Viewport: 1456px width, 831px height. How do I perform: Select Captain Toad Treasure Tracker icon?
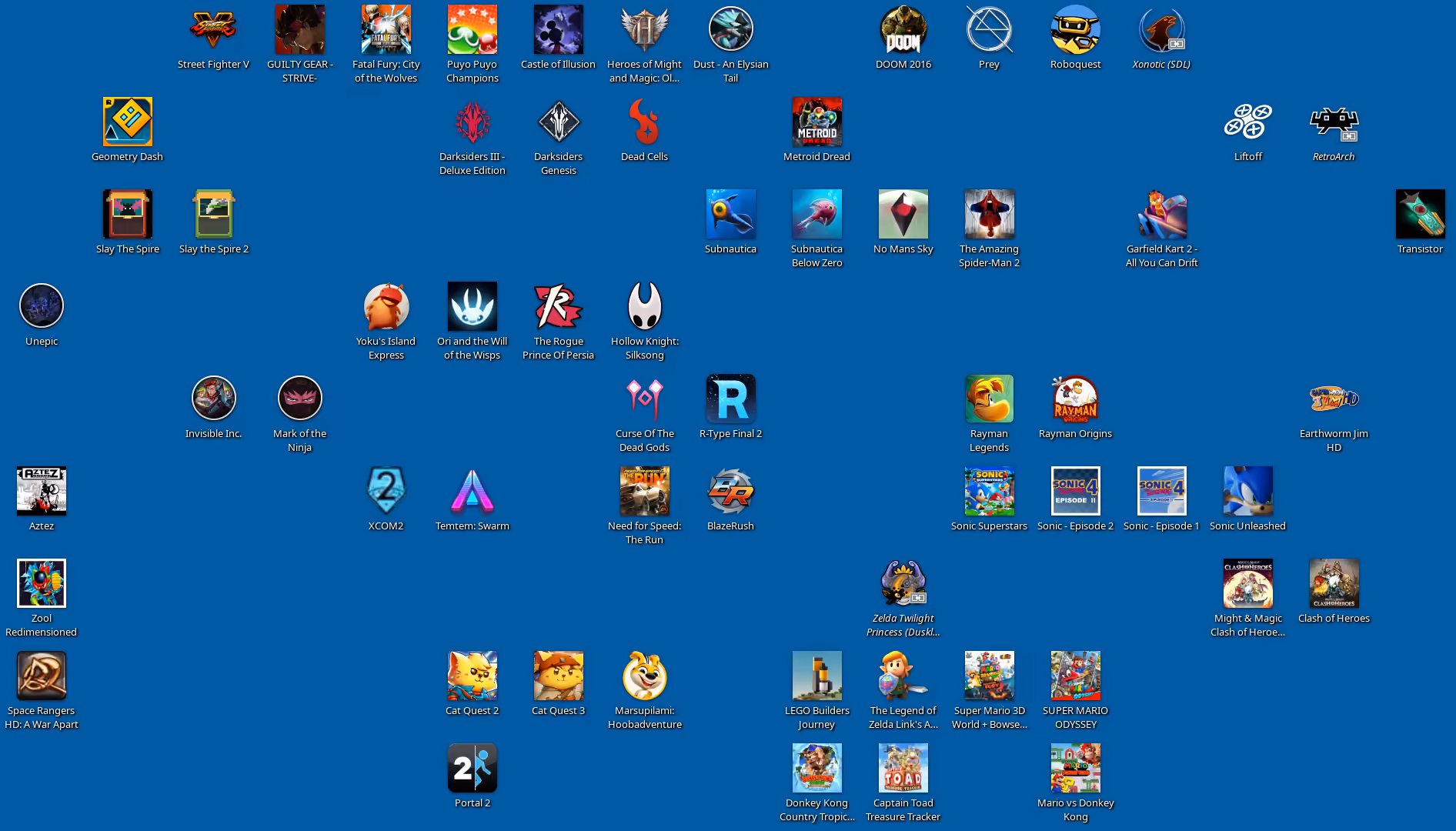pos(903,768)
